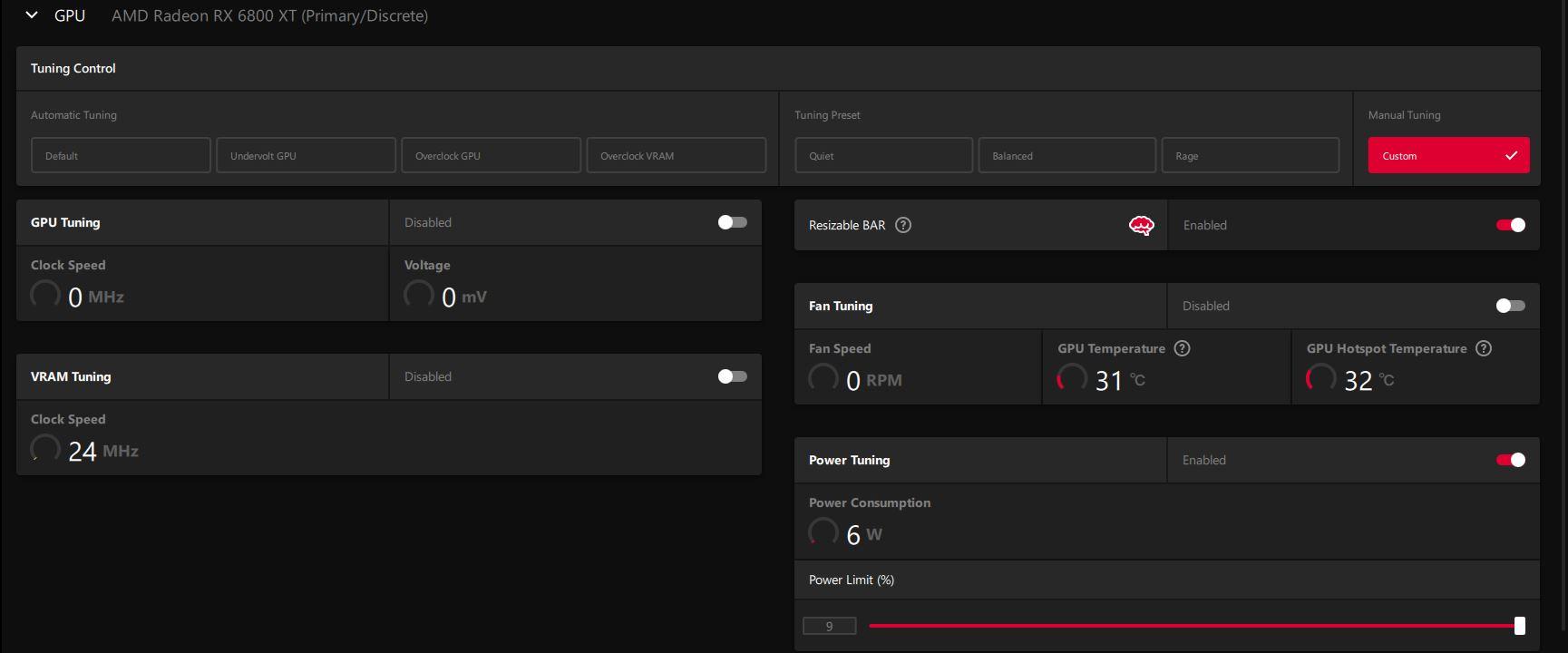
Task: Turn off the Power Tuning toggle
Action: coord(1511,460)
